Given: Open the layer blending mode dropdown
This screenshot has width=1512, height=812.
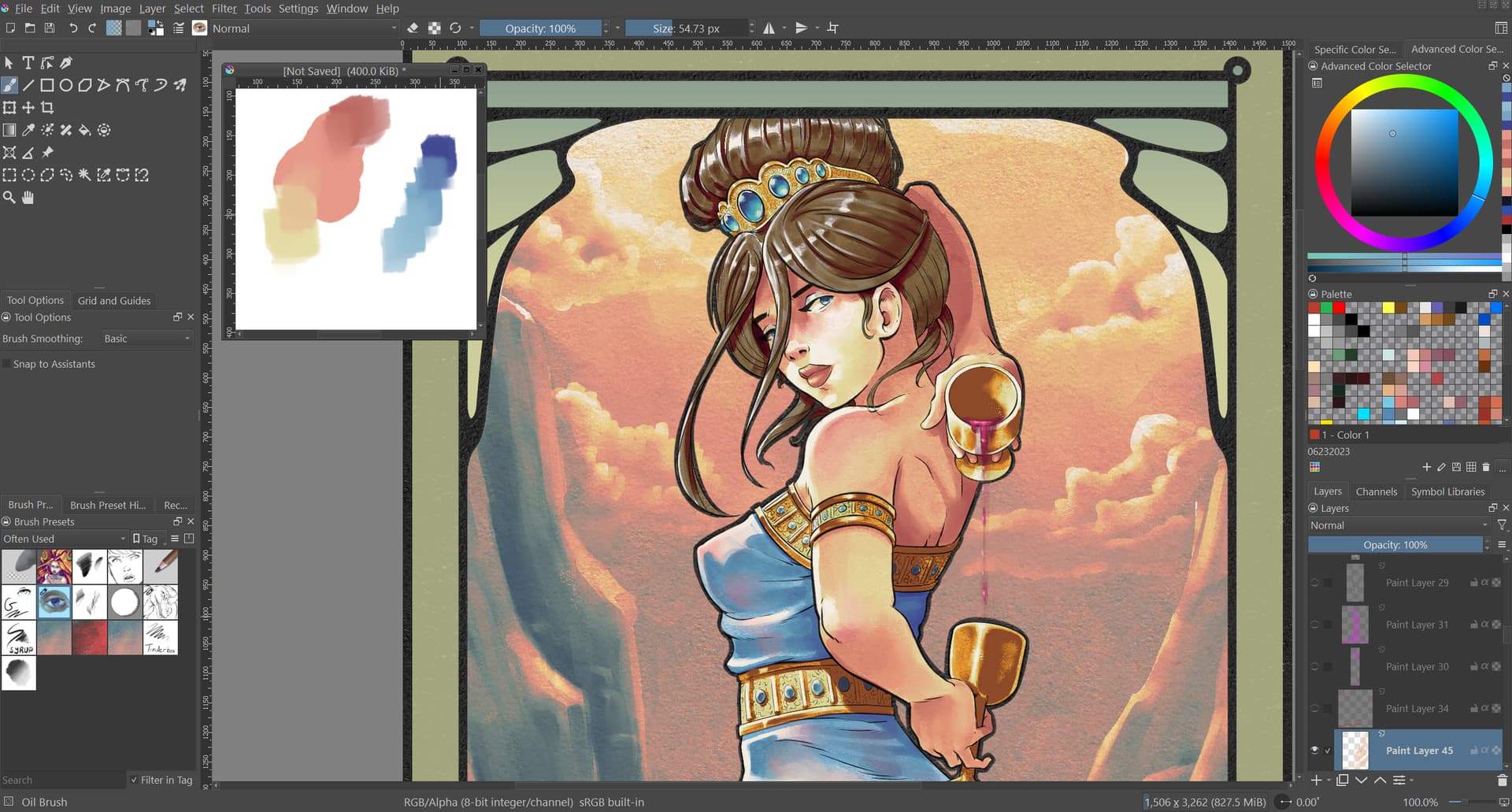Looking at the screenshot, I should coord(1399,525).
